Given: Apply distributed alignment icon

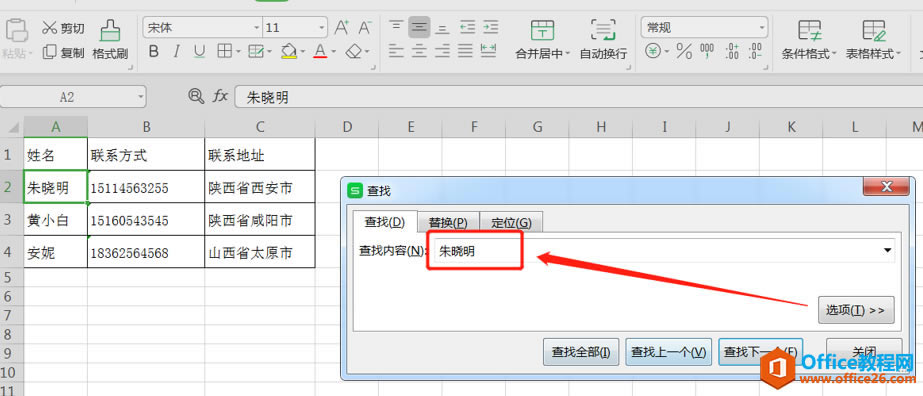Looking at the screenshot, I should 488,51.
